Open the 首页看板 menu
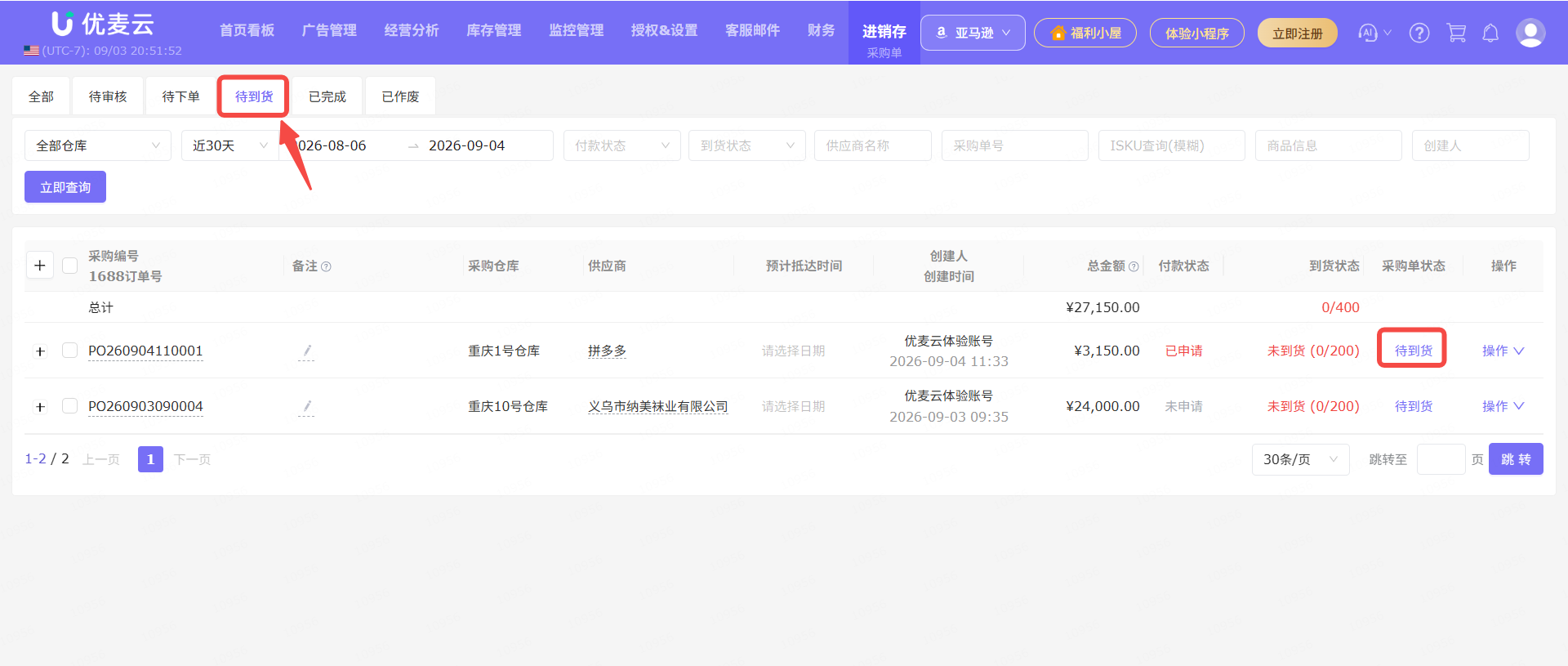This screenshot has height=666, width=1568. coord(247,30)
